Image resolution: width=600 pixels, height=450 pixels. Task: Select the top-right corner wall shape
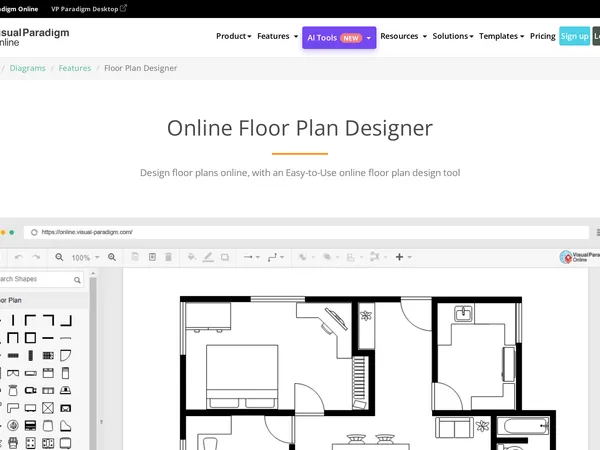(48, 320)
